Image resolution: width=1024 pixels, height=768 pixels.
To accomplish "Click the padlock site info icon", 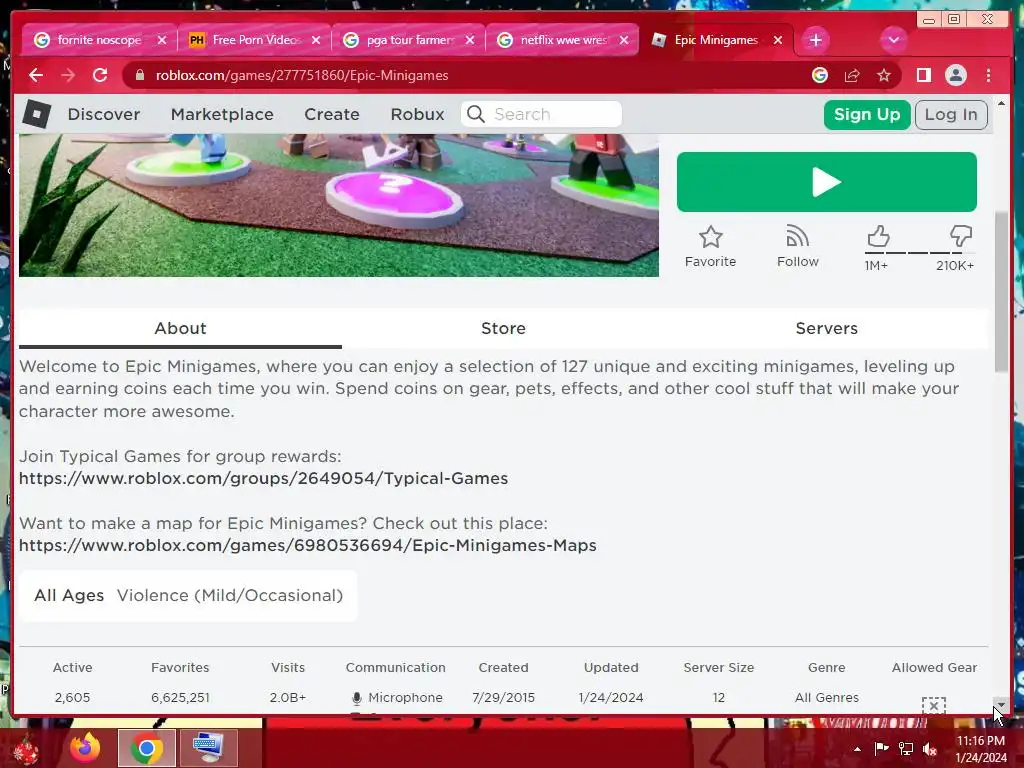I will (139, 76).
